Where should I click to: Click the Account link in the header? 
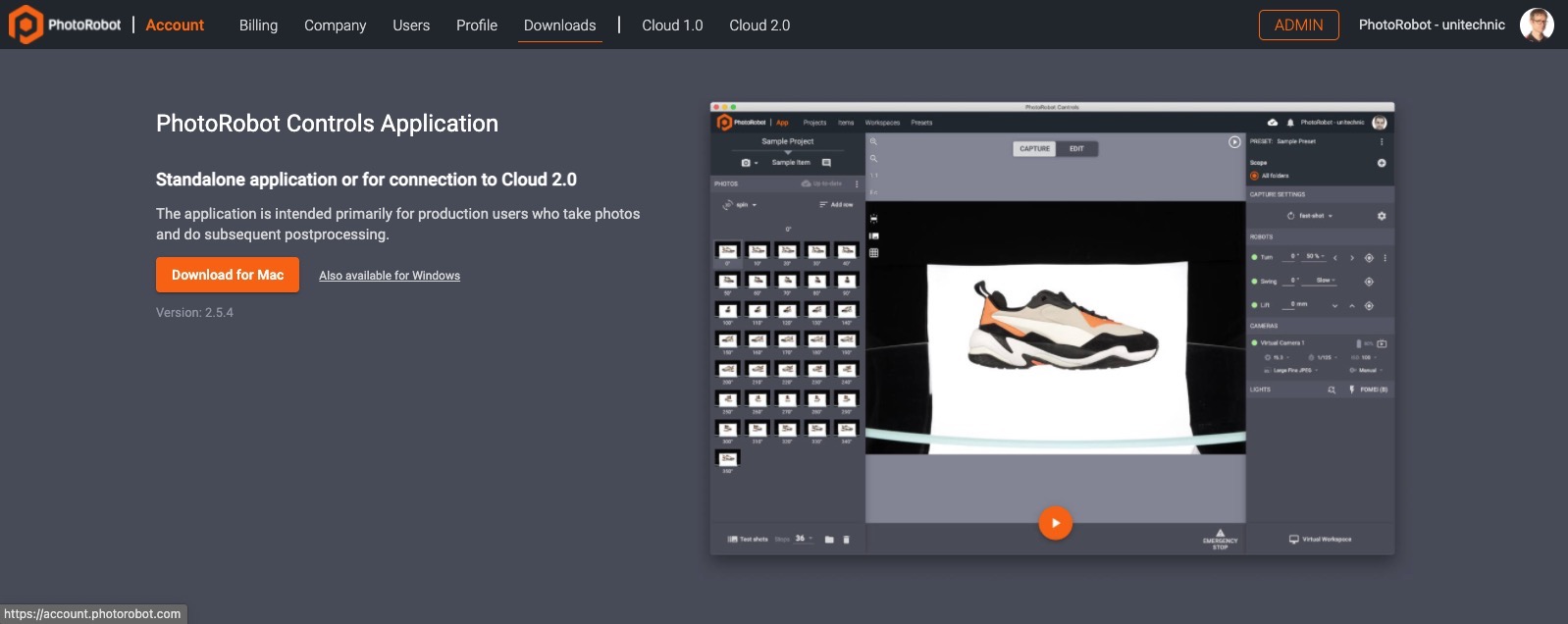pos(175,25)
